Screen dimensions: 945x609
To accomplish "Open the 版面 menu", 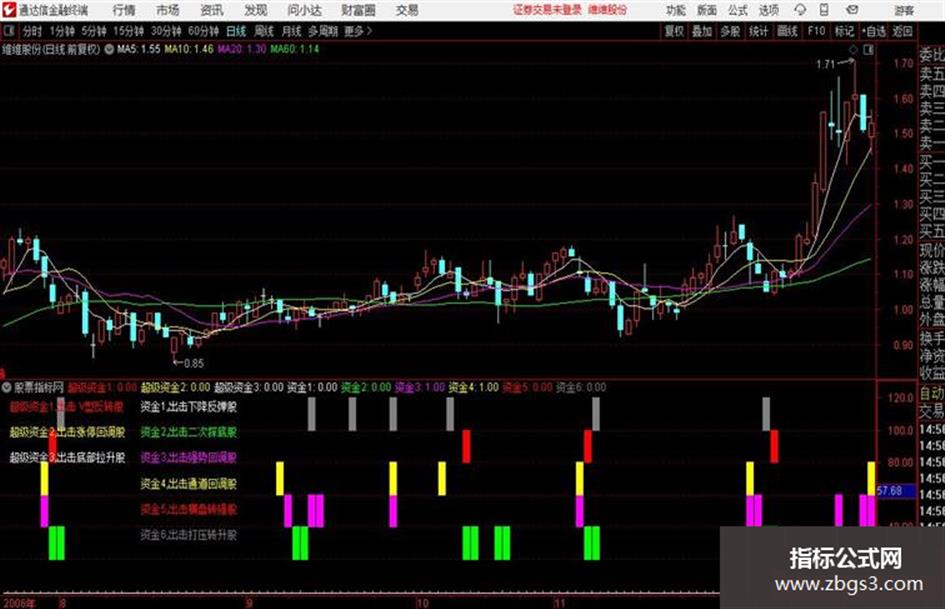I will [x=707, y=10].
